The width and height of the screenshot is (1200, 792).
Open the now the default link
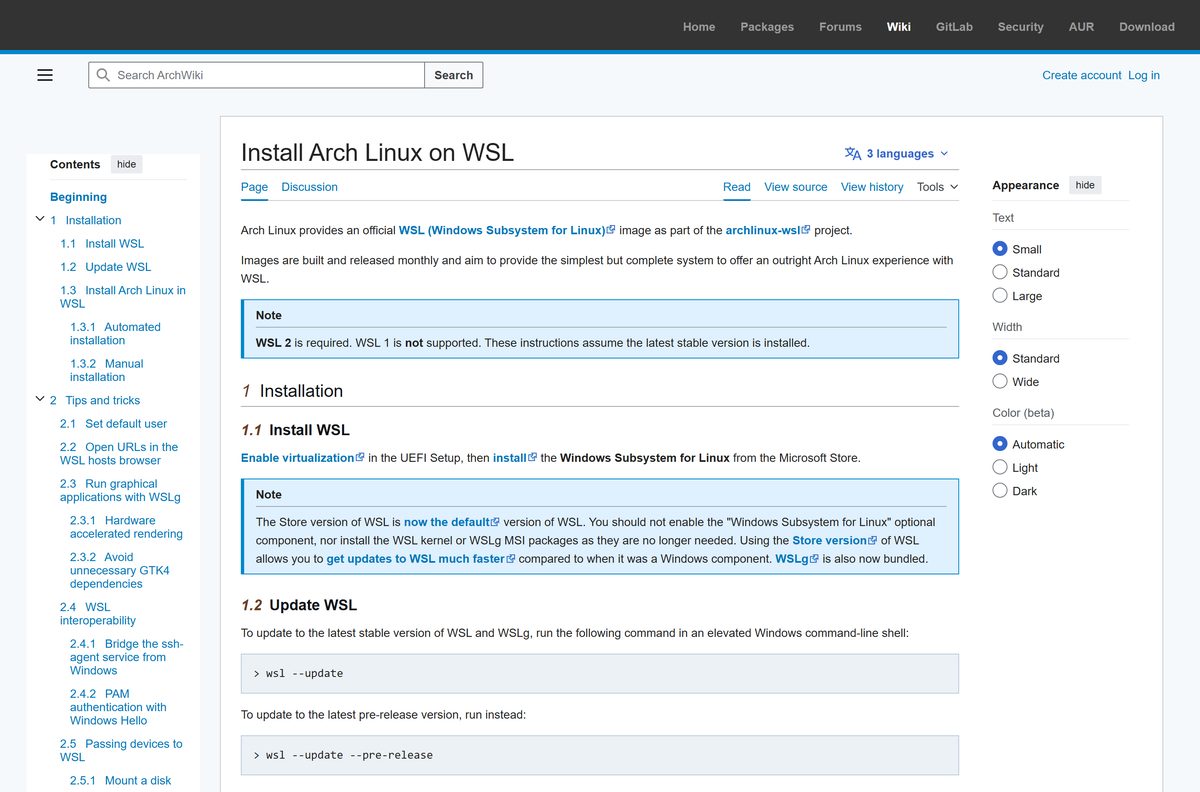pyautogui.click(x=452, y=522)
